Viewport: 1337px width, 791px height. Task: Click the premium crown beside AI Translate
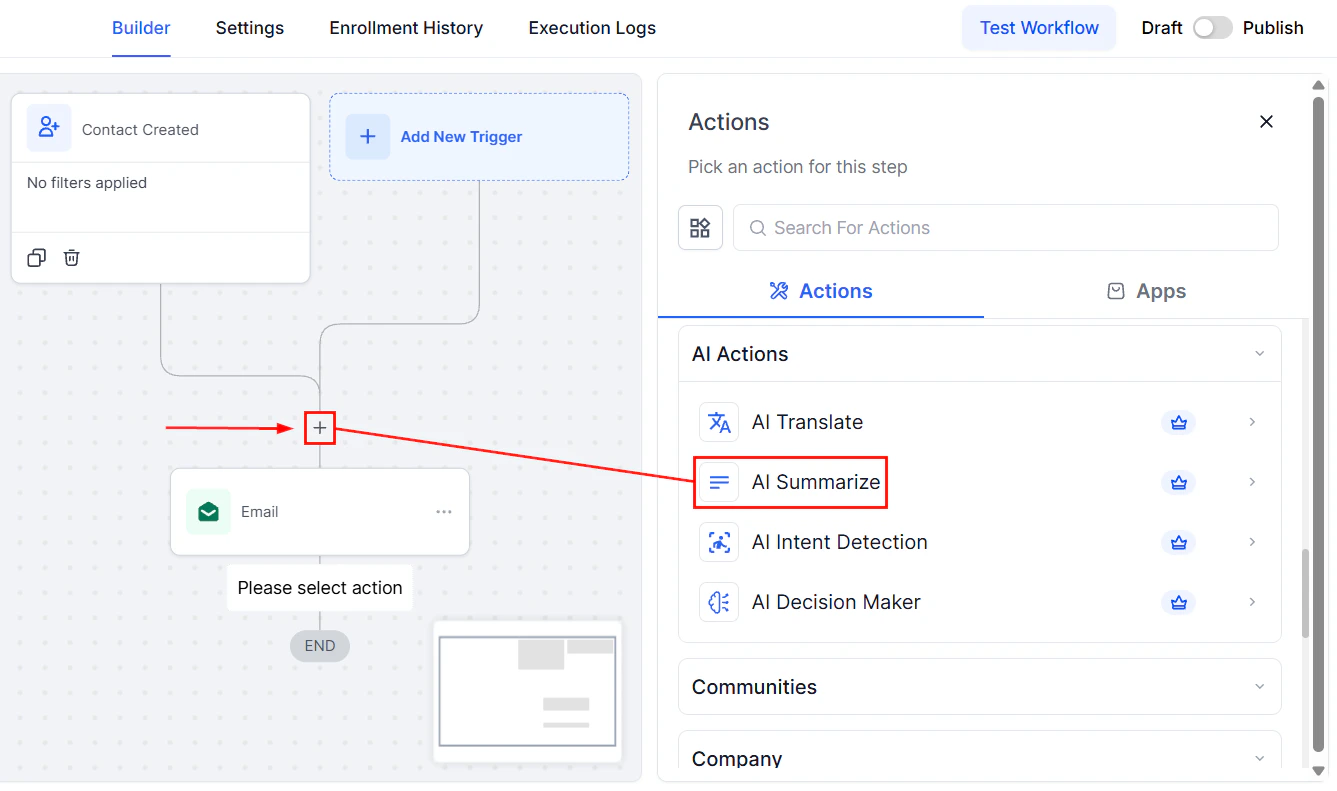point(1178,422)
